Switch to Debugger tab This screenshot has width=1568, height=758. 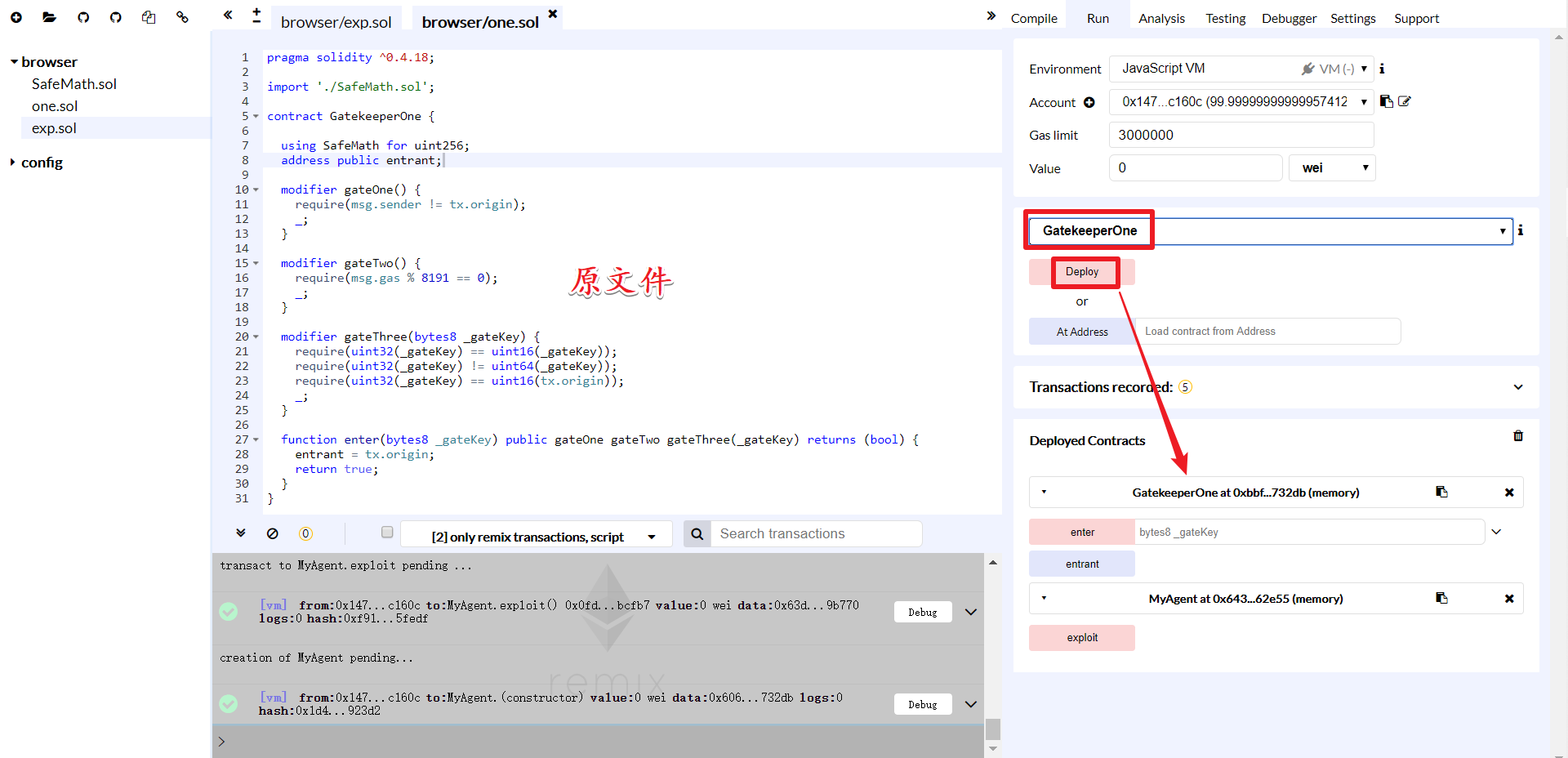pyautogui.click(x=1289, y=19)
